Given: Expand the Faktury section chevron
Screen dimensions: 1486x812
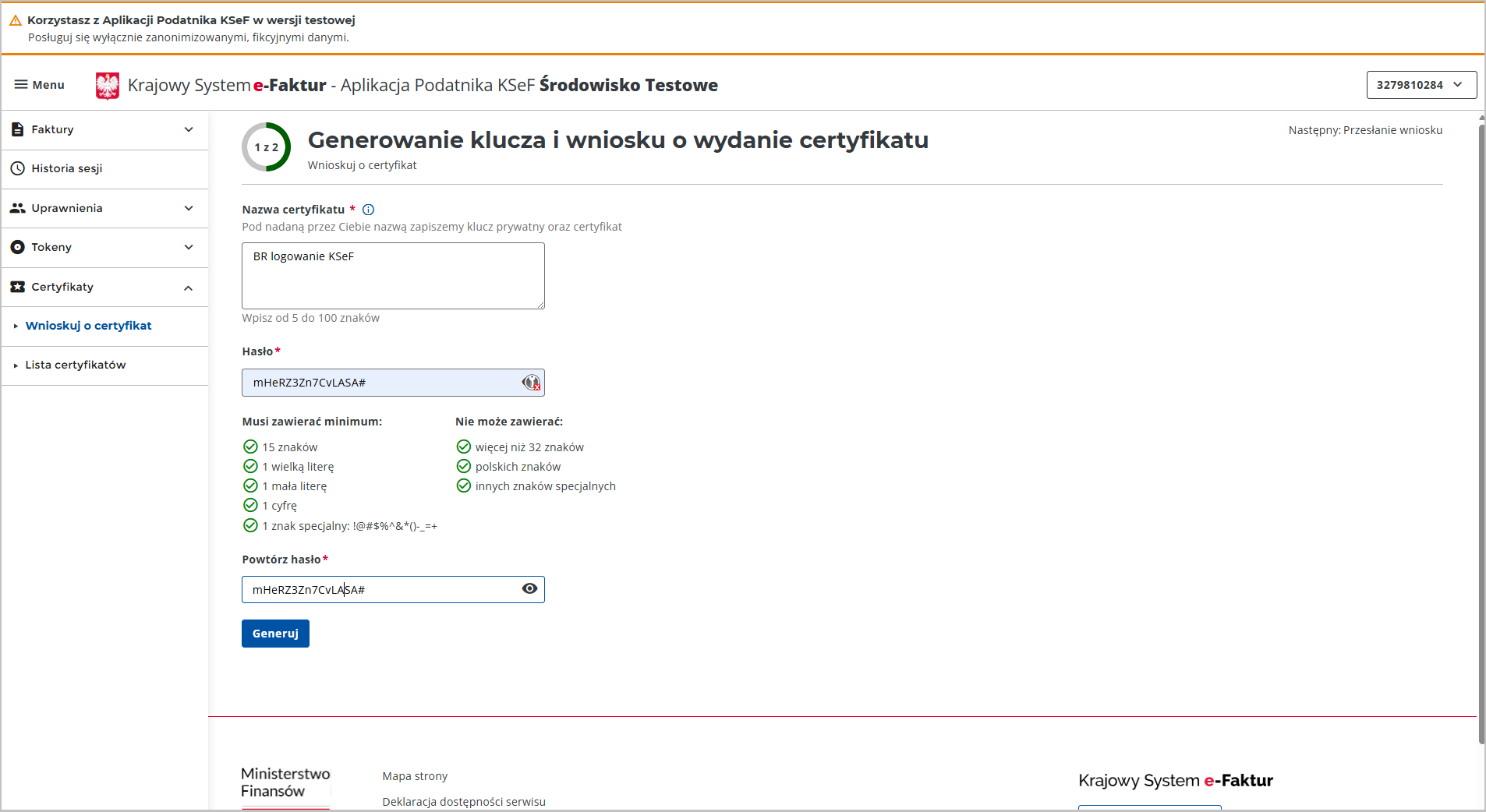Looking at the screenshot, I should [189, 129].
